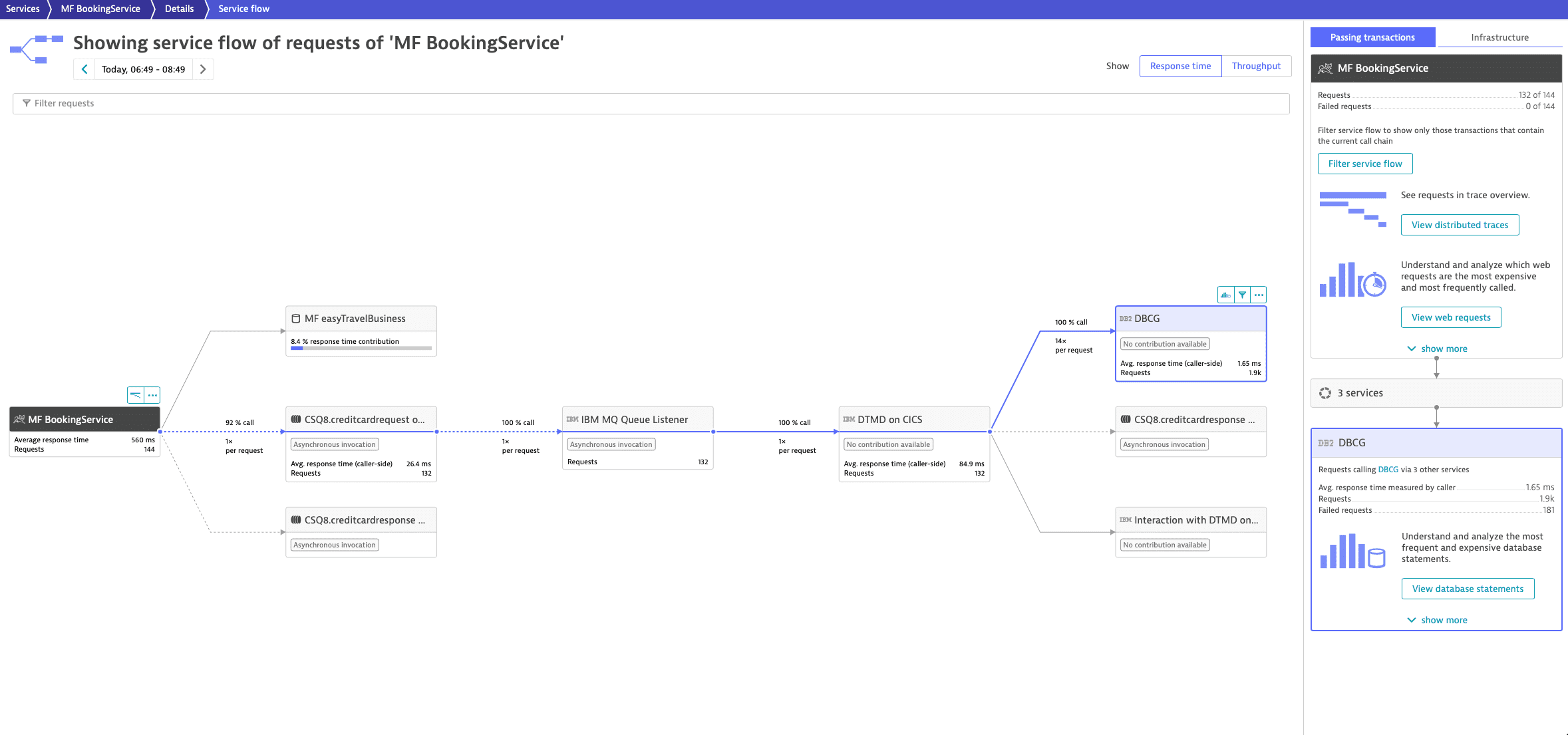Open the timeframe selector Today, 06:49 - 08:49
The image size is (1568, 735).
pyautogui.click(x=143, y=69)
